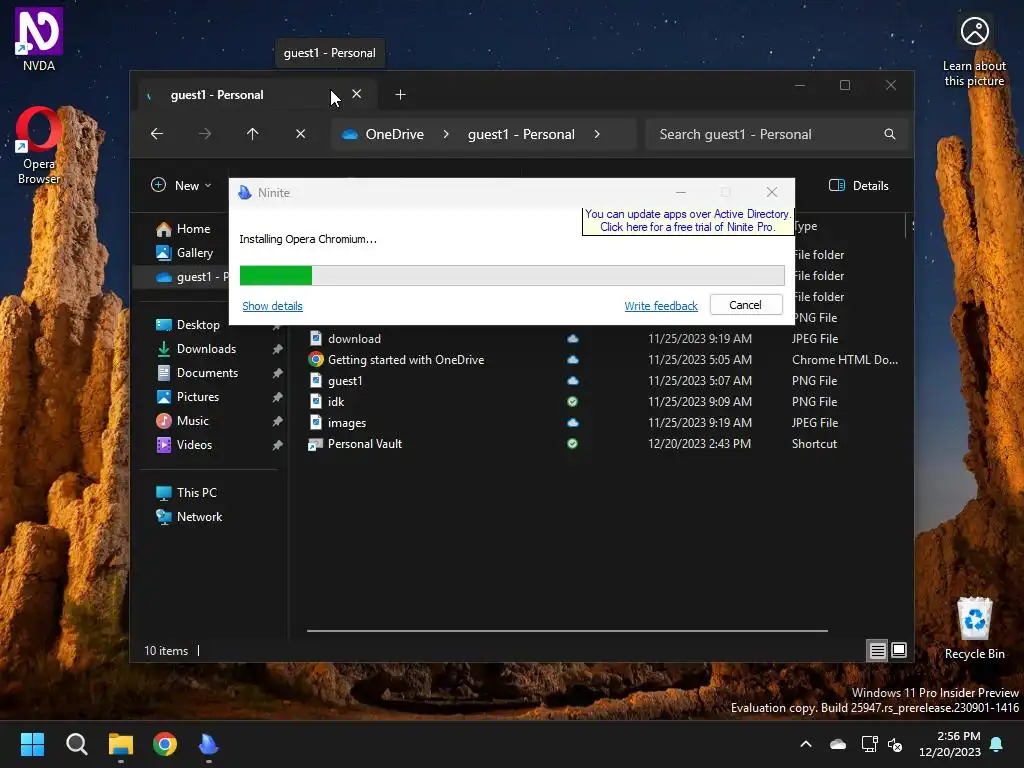Stop loading the Explorer folder
1024x768 pixels.
point(300,134)
